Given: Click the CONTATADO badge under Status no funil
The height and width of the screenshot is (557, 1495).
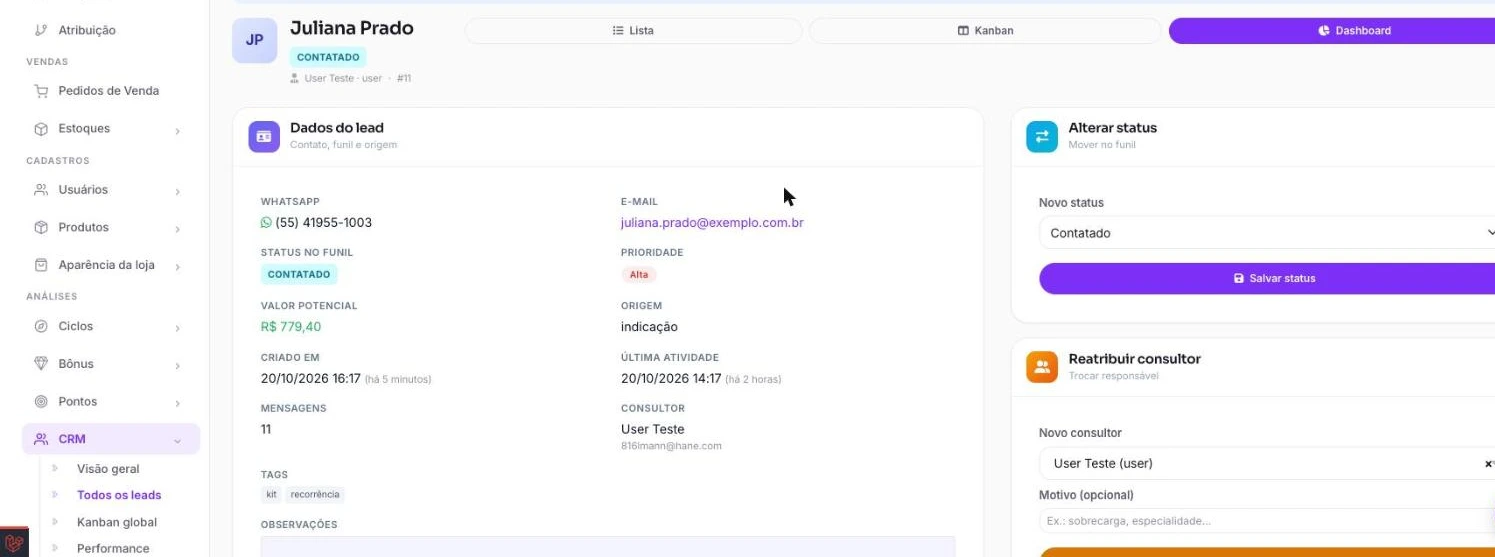Looking at the screenshot, I should coord(299,274).
